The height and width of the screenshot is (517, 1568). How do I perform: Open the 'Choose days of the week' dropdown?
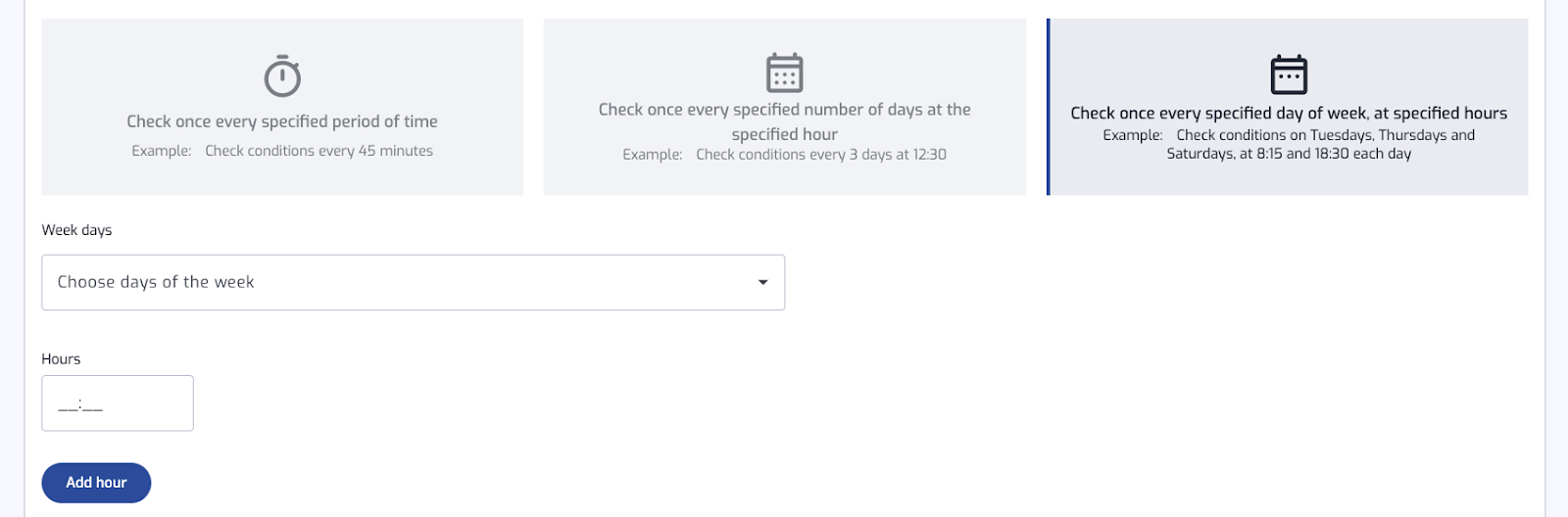413,282
